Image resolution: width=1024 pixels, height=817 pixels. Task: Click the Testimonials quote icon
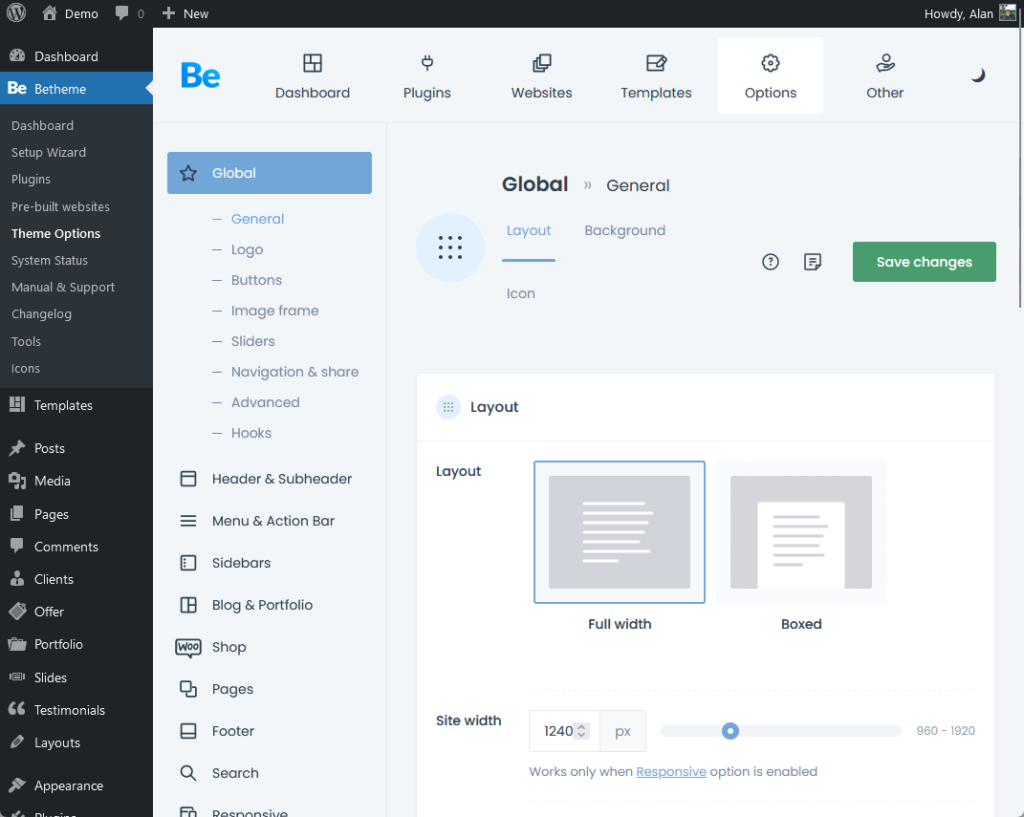coord(17,709)
